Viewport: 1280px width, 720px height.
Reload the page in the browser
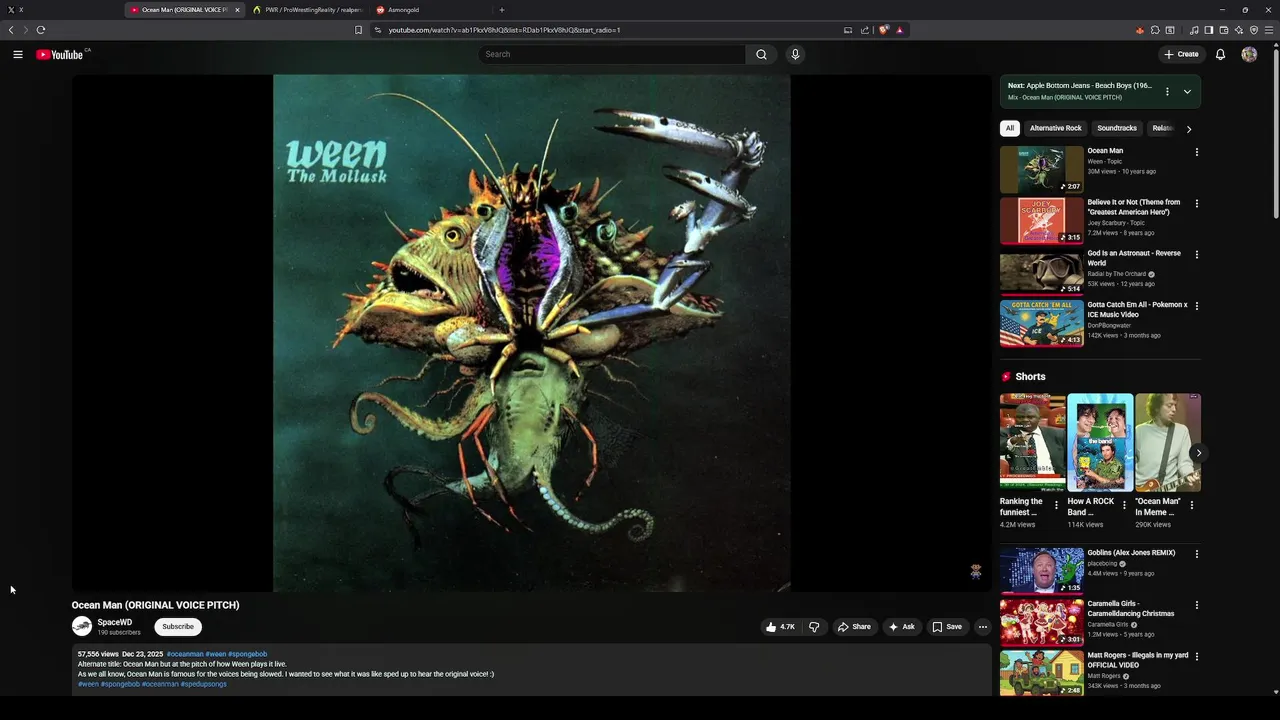tap(41, 30)
